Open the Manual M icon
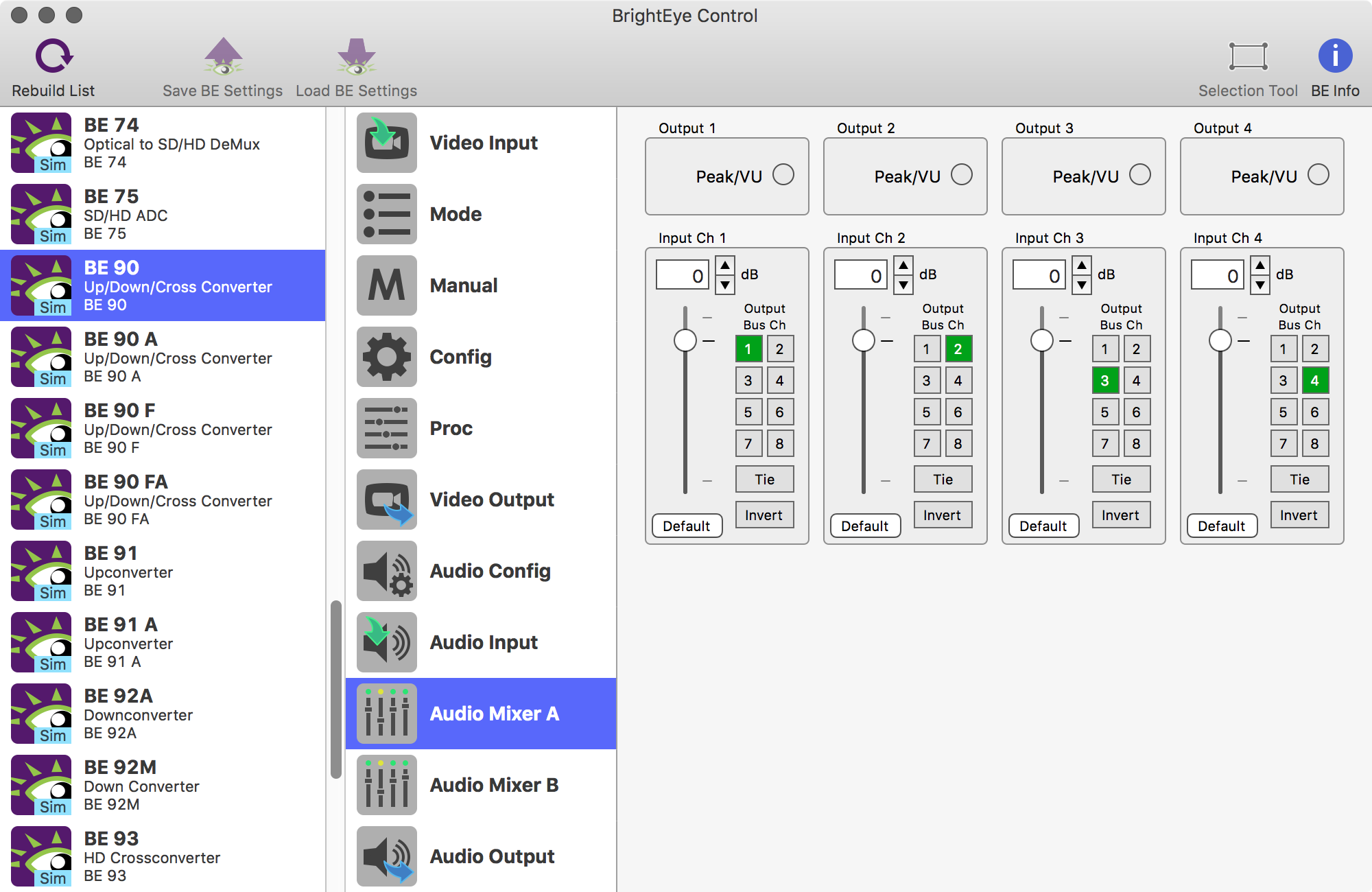Viewport: 1372px width, 892px height. click(387, 285)
